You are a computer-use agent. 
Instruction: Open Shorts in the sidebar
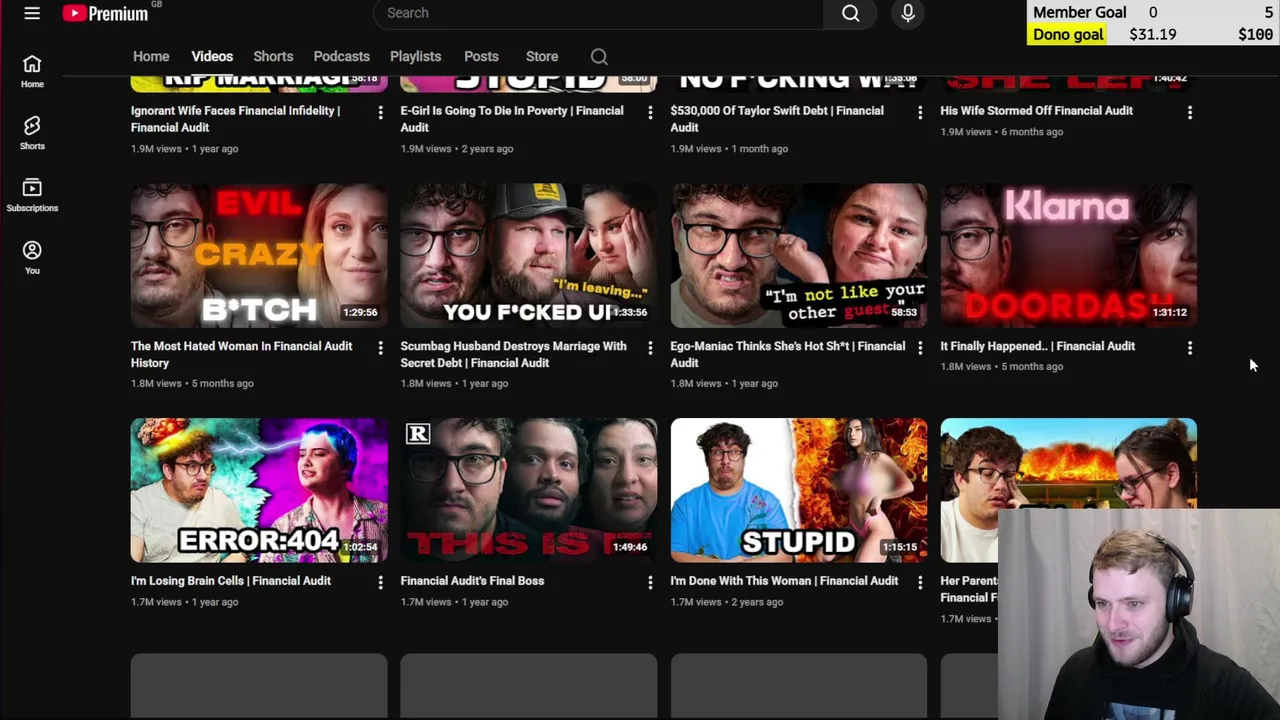32,133
